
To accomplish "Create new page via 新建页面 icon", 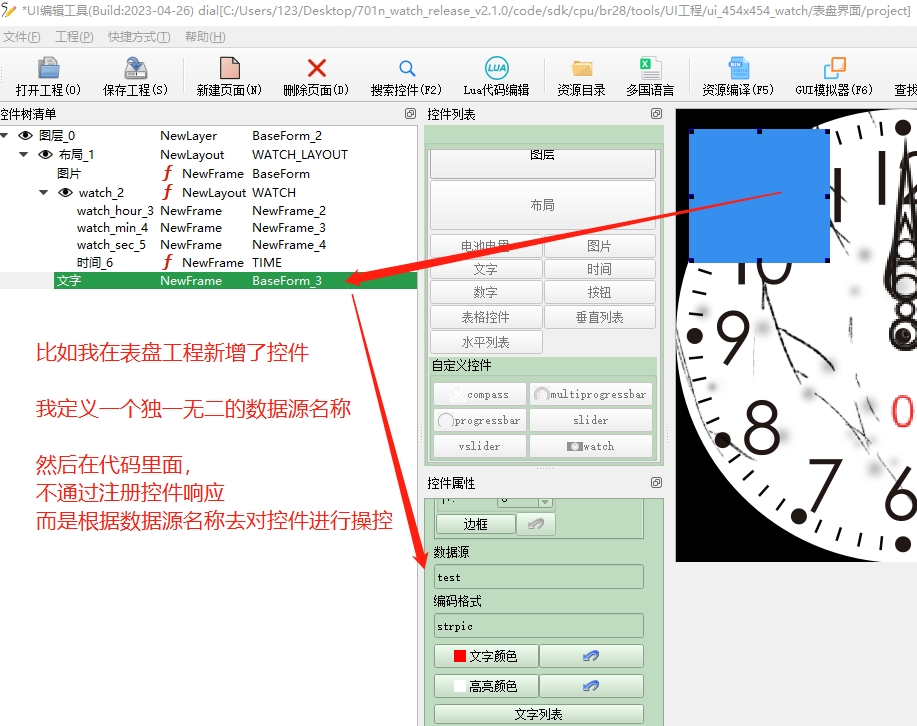I will [229, 68].
